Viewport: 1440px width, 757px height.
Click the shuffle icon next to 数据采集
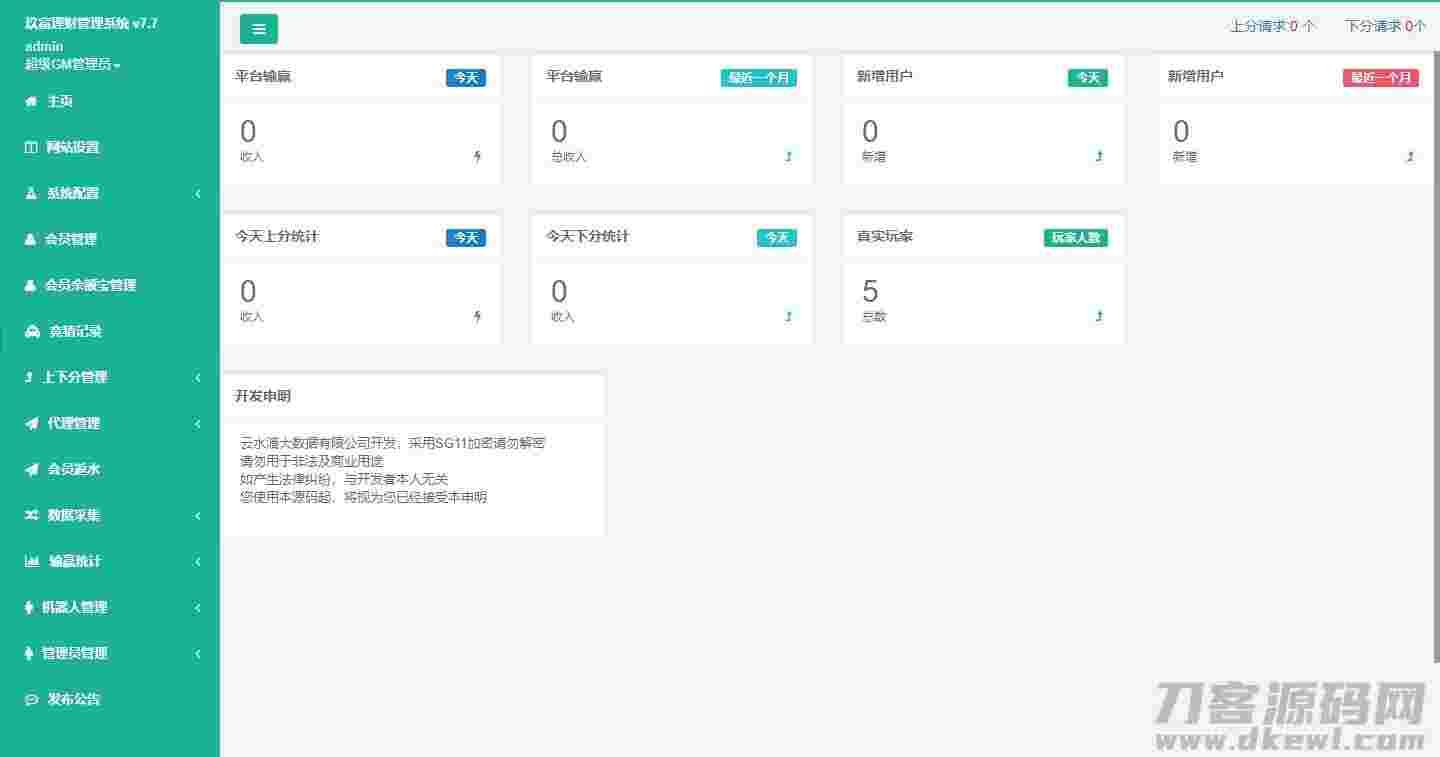tap(31, 515)
